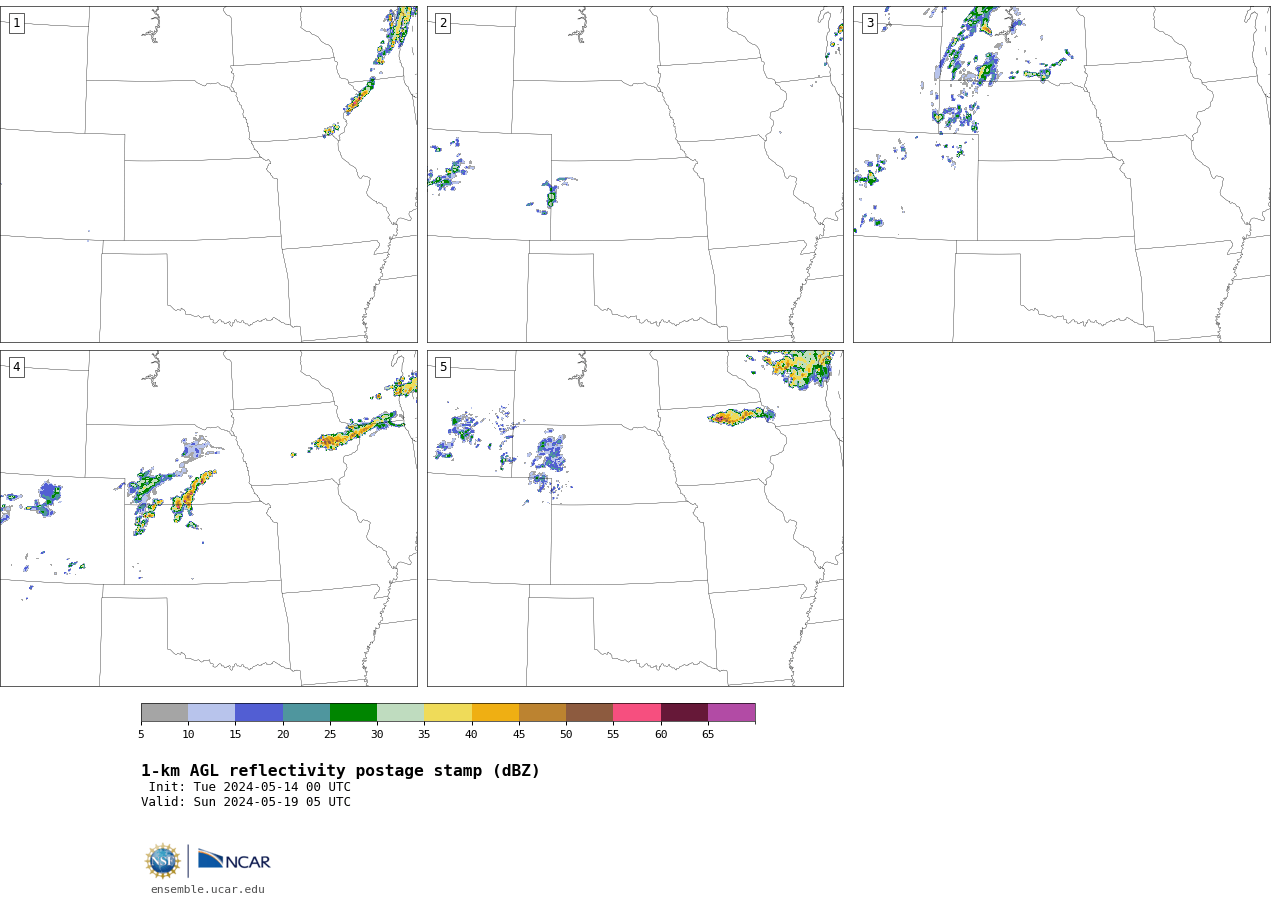The height and width of the screenshot is (901, 1280).
Task: Open ensemble member 5 reflectivity panel
Action: 635,518
